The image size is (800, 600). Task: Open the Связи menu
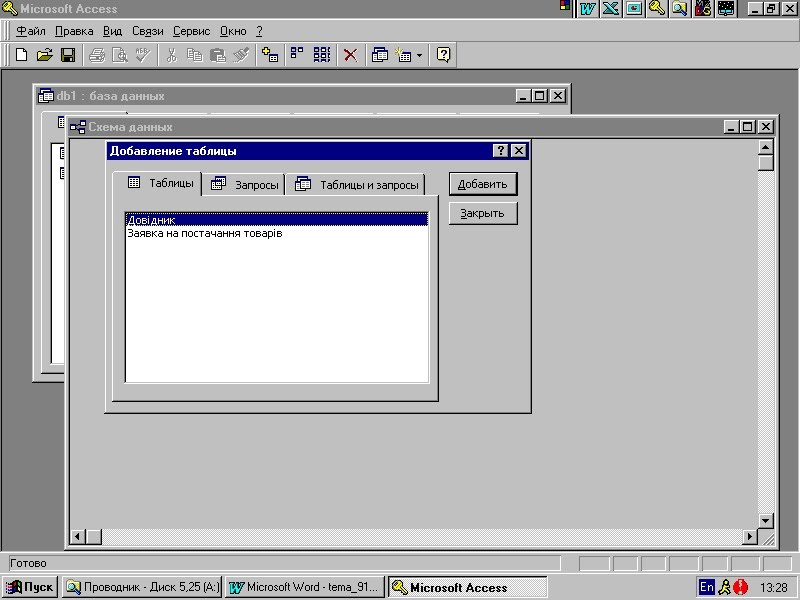tap(147, 31)
